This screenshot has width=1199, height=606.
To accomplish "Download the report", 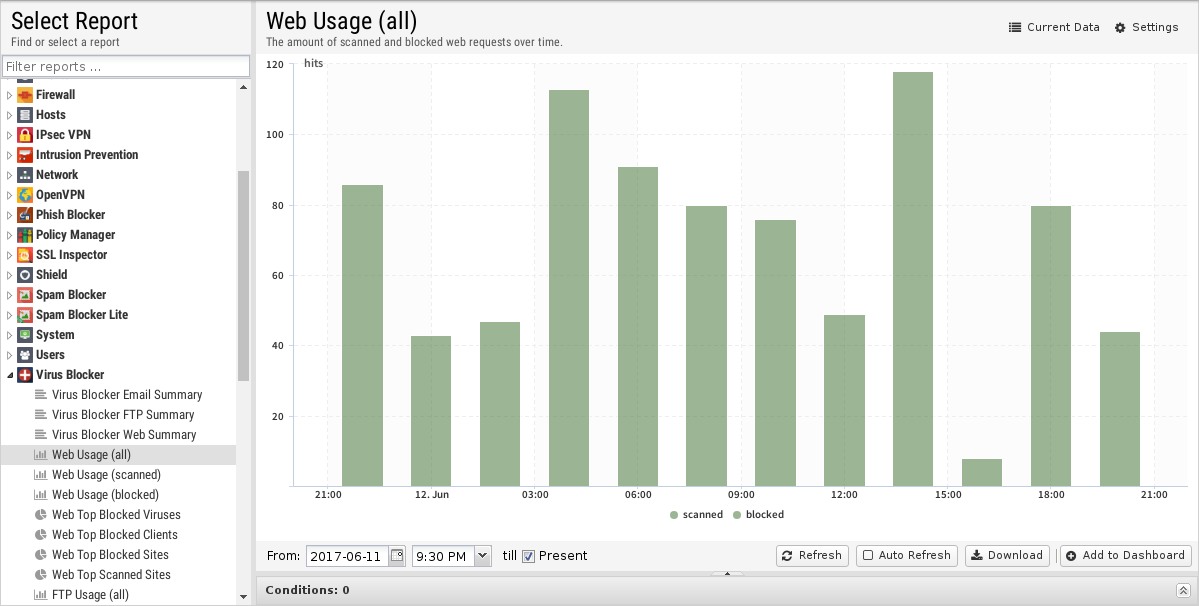I will [x=1007, y=555].
